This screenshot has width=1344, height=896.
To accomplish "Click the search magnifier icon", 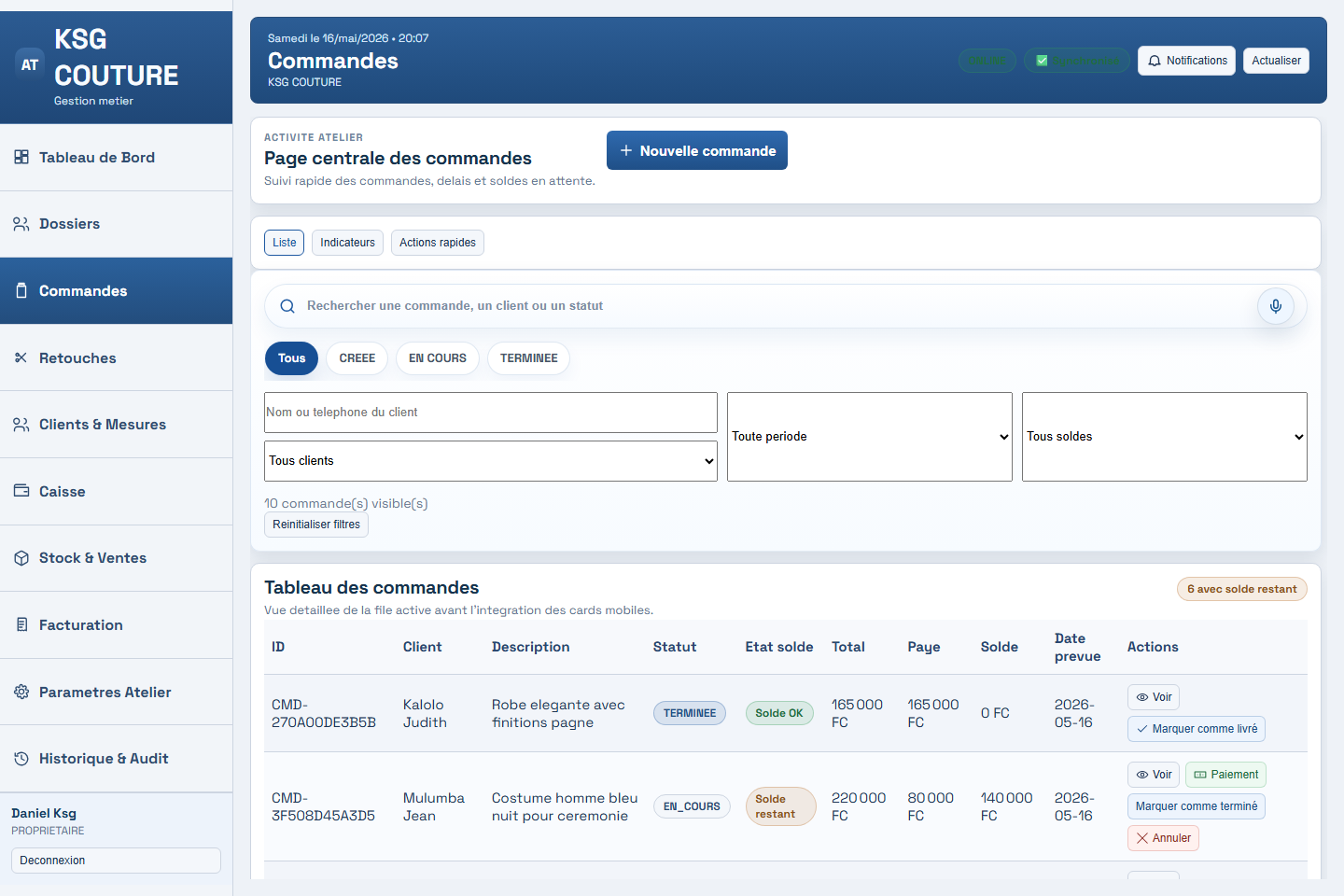I will point(287,306).
